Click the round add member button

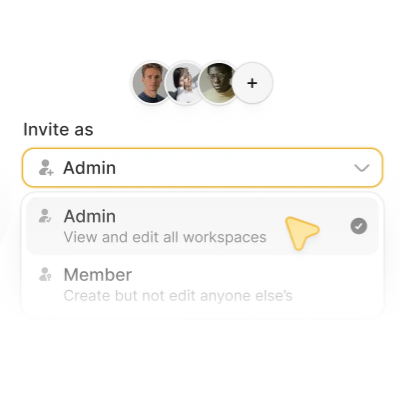coord(252,83)
